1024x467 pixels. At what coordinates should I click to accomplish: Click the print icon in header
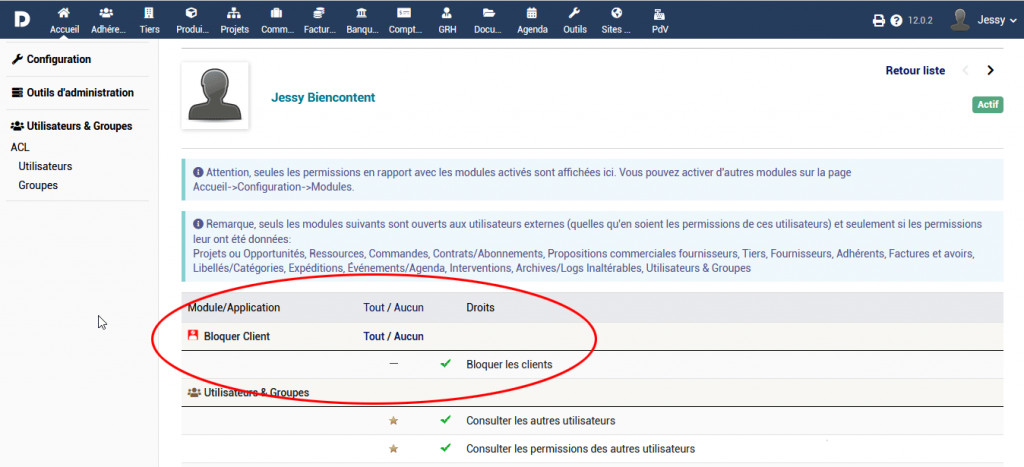click(x=878, y=20)
